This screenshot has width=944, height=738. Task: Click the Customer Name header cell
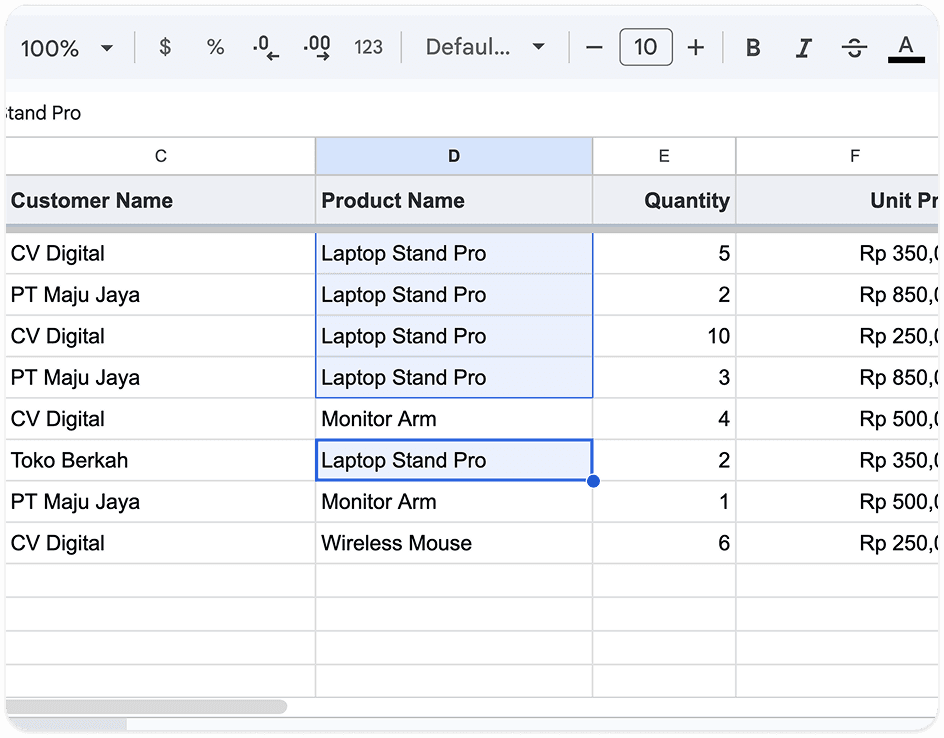click(x=161, y=200)
